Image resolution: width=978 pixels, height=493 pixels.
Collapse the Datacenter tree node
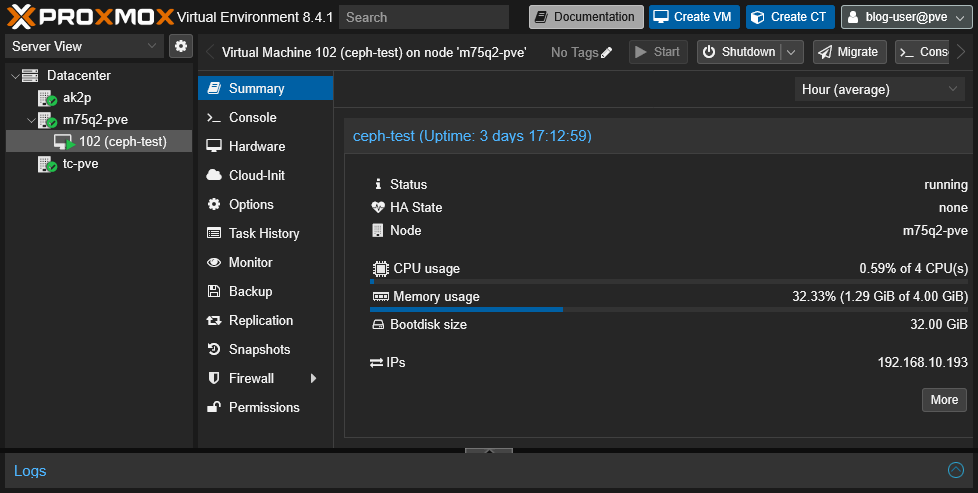coord(15,76)
